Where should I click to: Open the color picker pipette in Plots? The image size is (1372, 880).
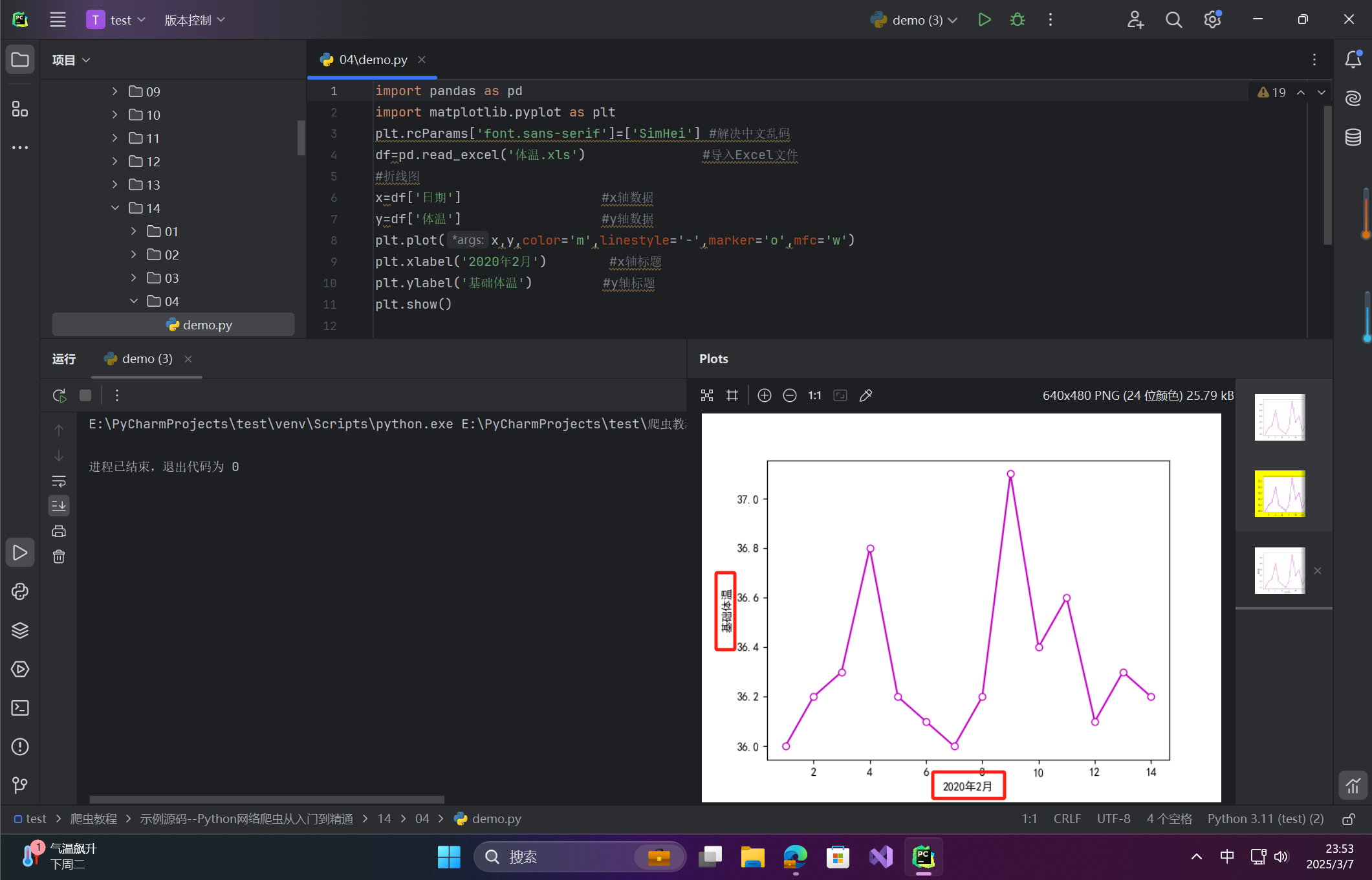tap(866, 395)
